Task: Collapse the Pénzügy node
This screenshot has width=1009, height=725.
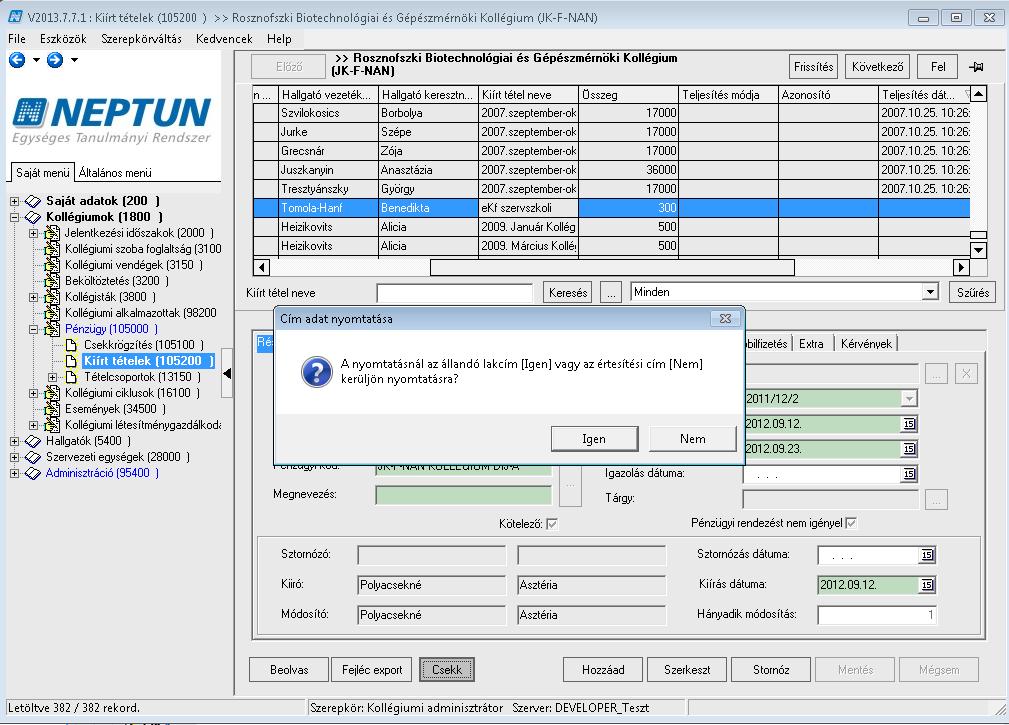Action: (x=33, y=329)
